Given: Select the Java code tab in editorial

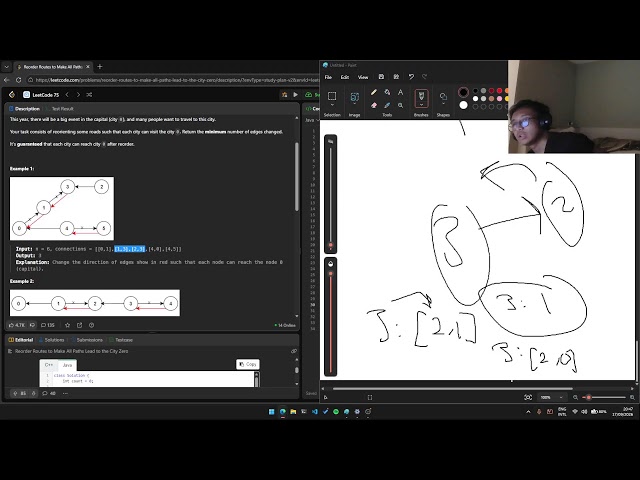Looking at the screenshot, I should point(67,365).
